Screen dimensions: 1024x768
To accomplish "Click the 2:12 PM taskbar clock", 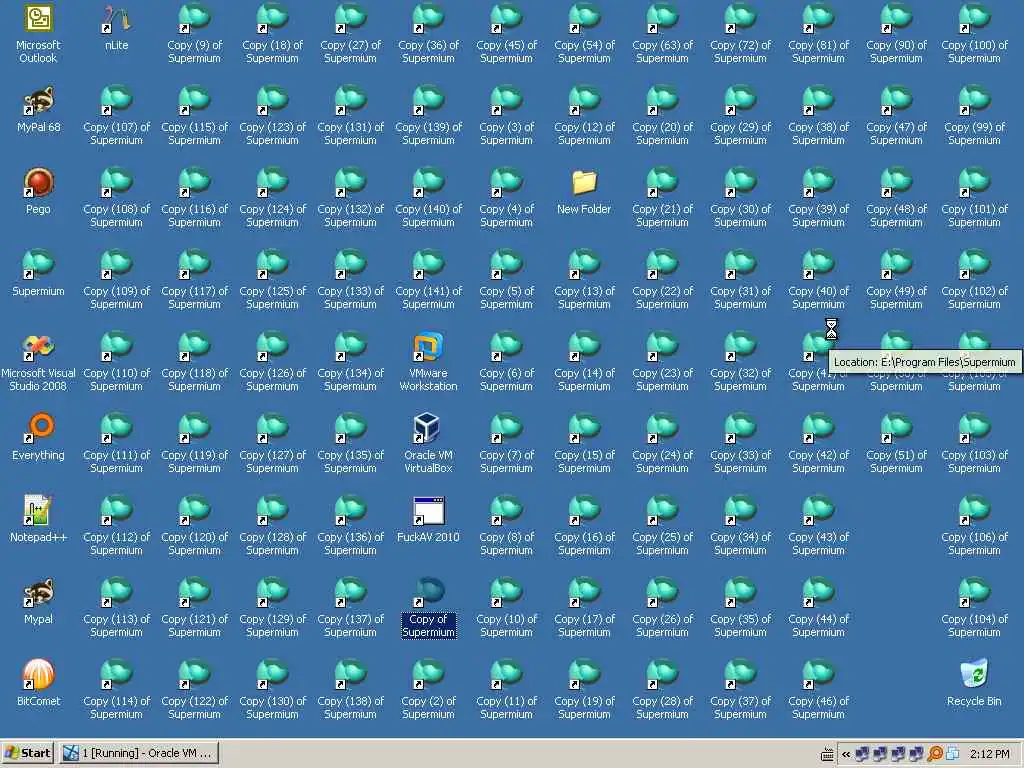I will (989, 754).
